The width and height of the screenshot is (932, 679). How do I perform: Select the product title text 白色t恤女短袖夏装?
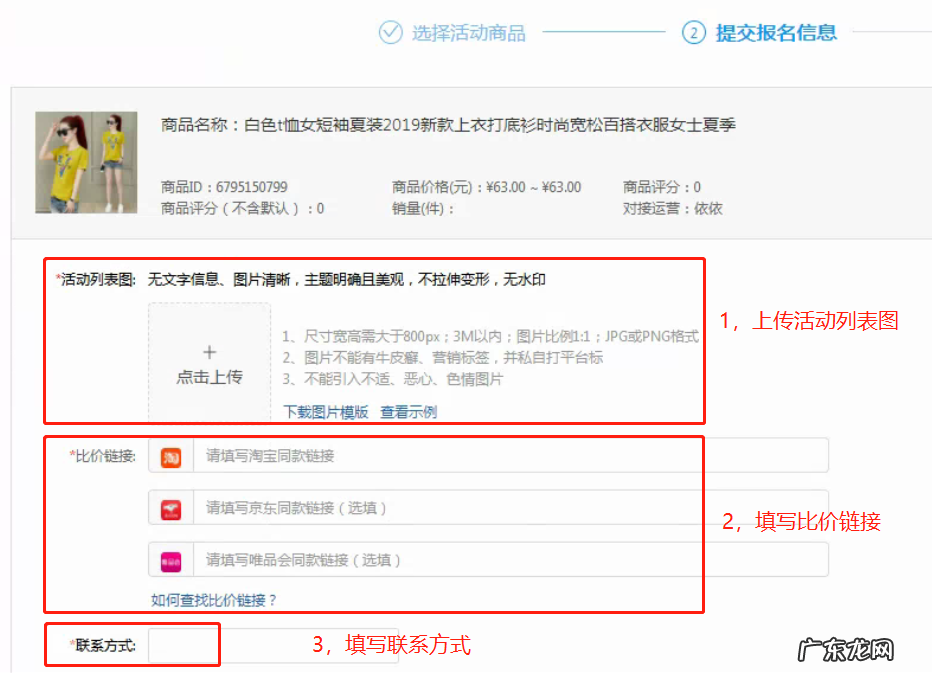coord(310,124)
